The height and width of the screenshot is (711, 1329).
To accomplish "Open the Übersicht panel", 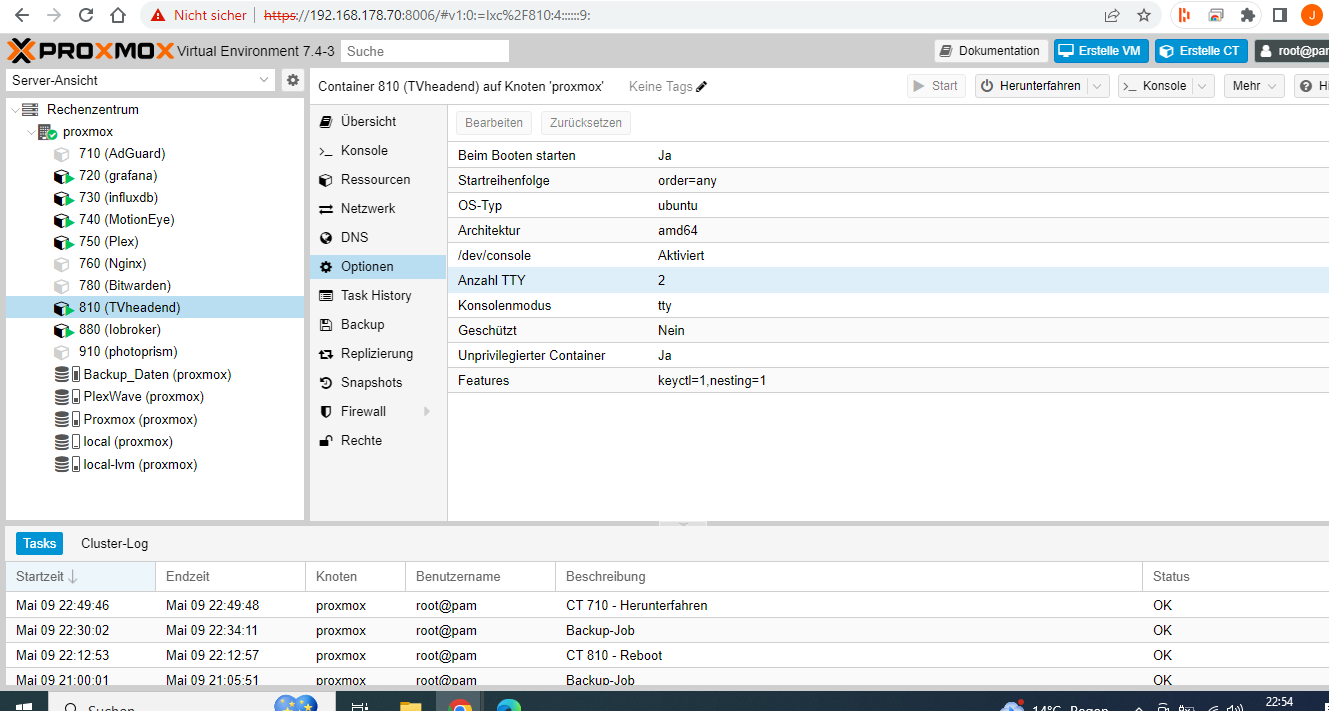I will (378, 121).
